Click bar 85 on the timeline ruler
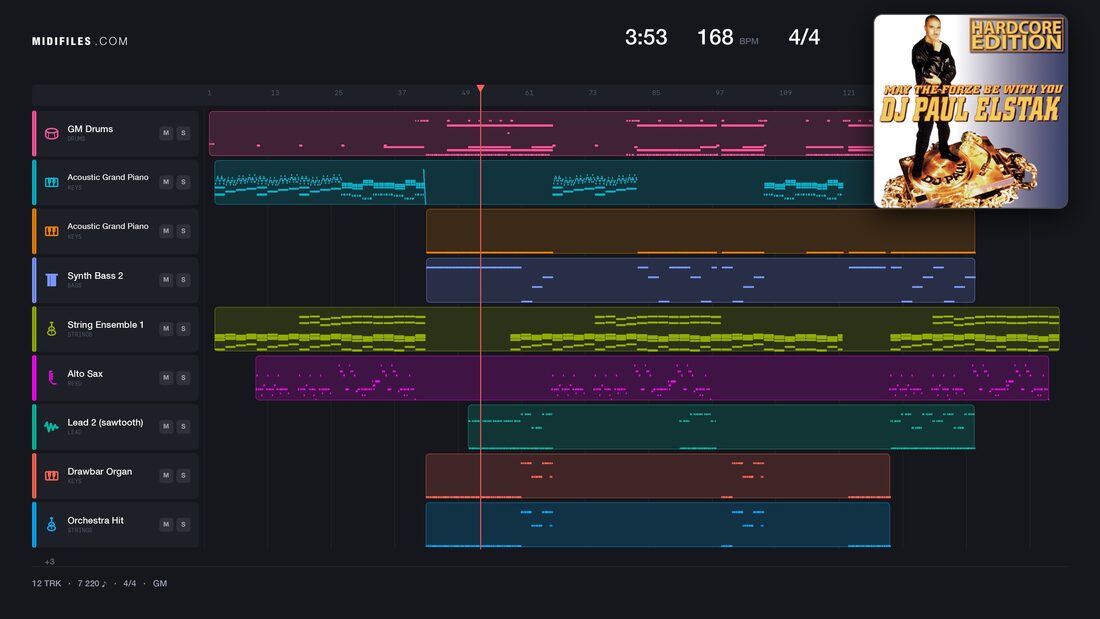The height and width of the screenshot is (619, 1100). (656, 93)
